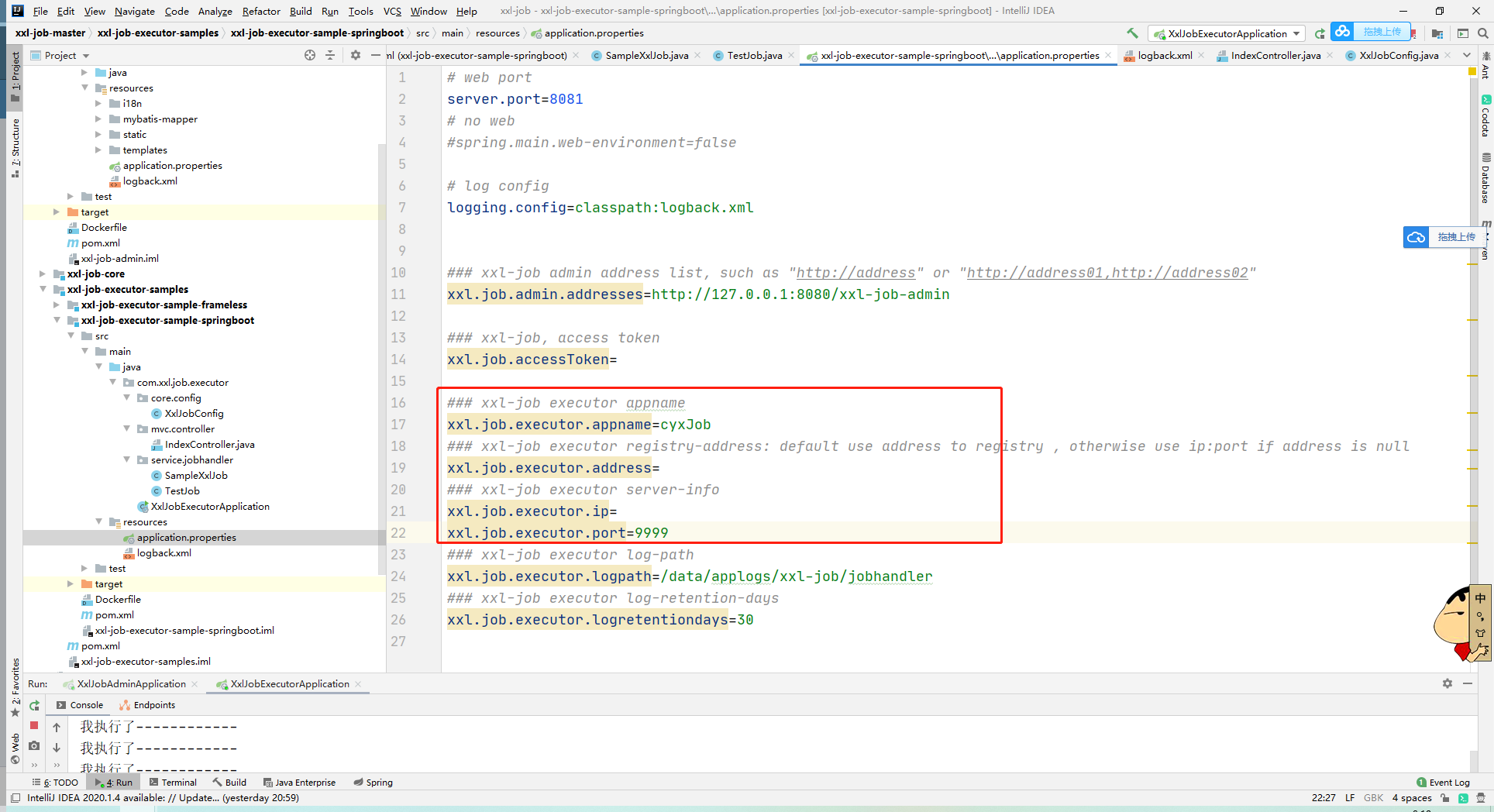The height and width of the screenshot is (812, 1494).
Task: Click the camera thread dump icon
Action: tap(34, 745)
